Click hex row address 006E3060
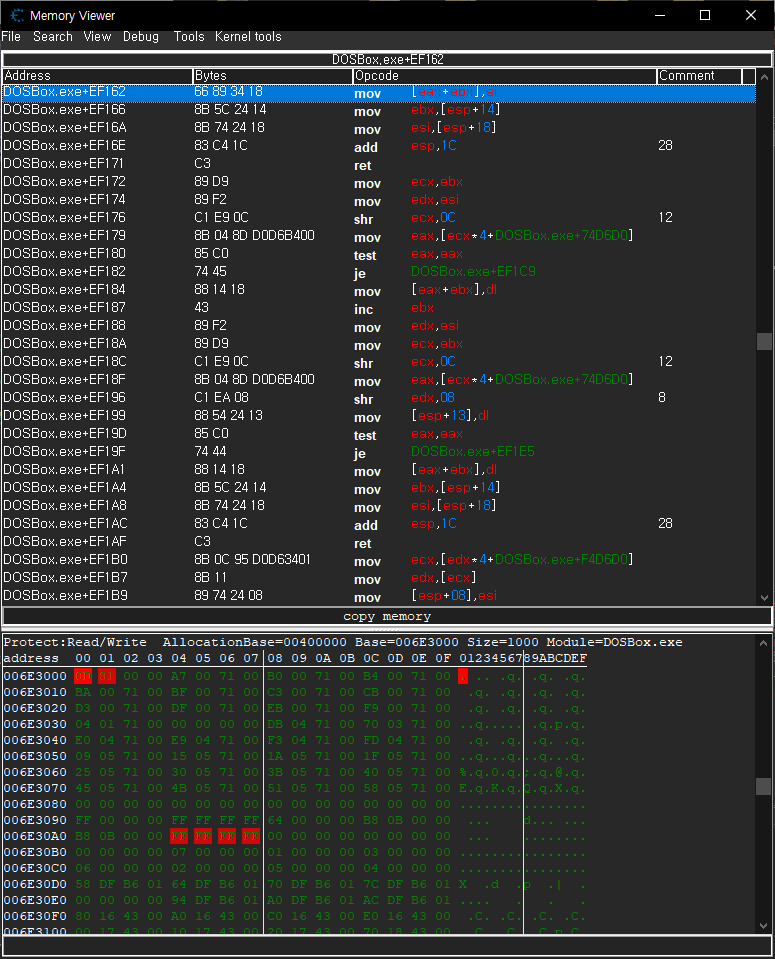 coord(35,772)
